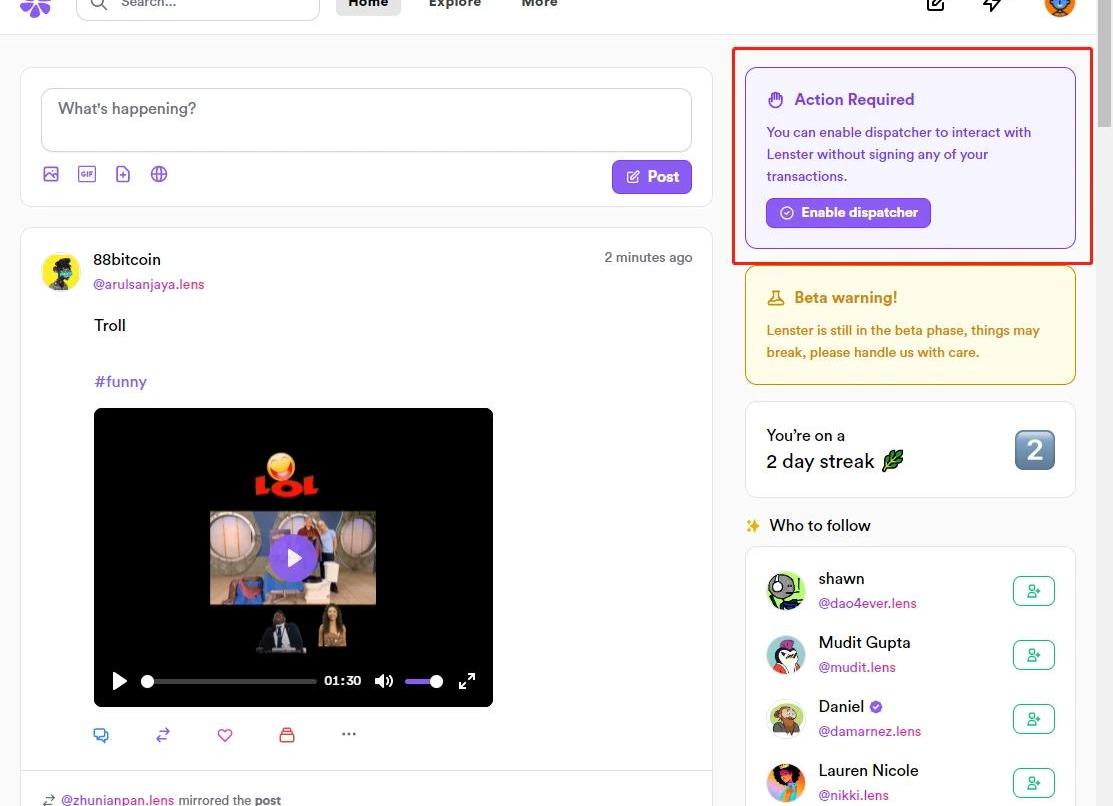Comment on the 88bitcoin post
This screenshot has height=806, width=1113.
point(101,735)
